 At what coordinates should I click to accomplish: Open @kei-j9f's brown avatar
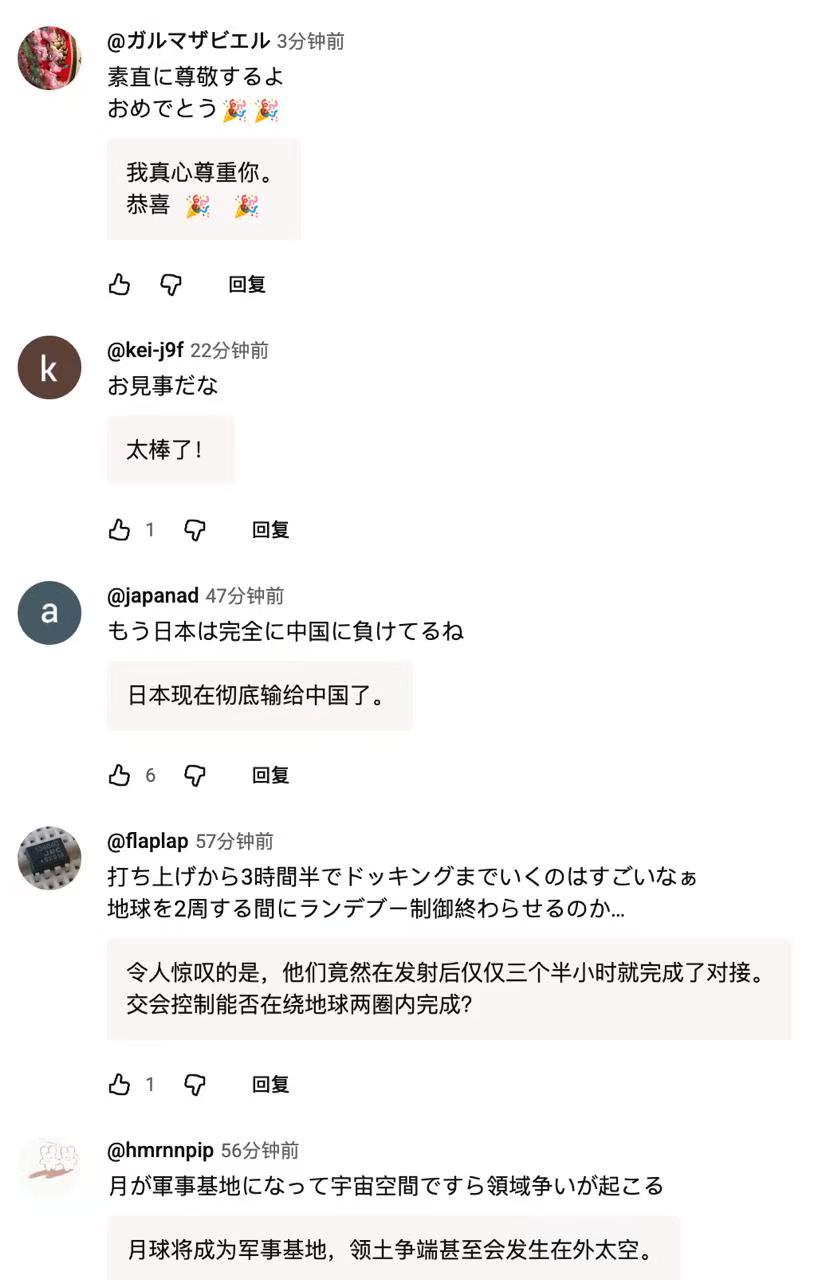[x=49, y=368]
